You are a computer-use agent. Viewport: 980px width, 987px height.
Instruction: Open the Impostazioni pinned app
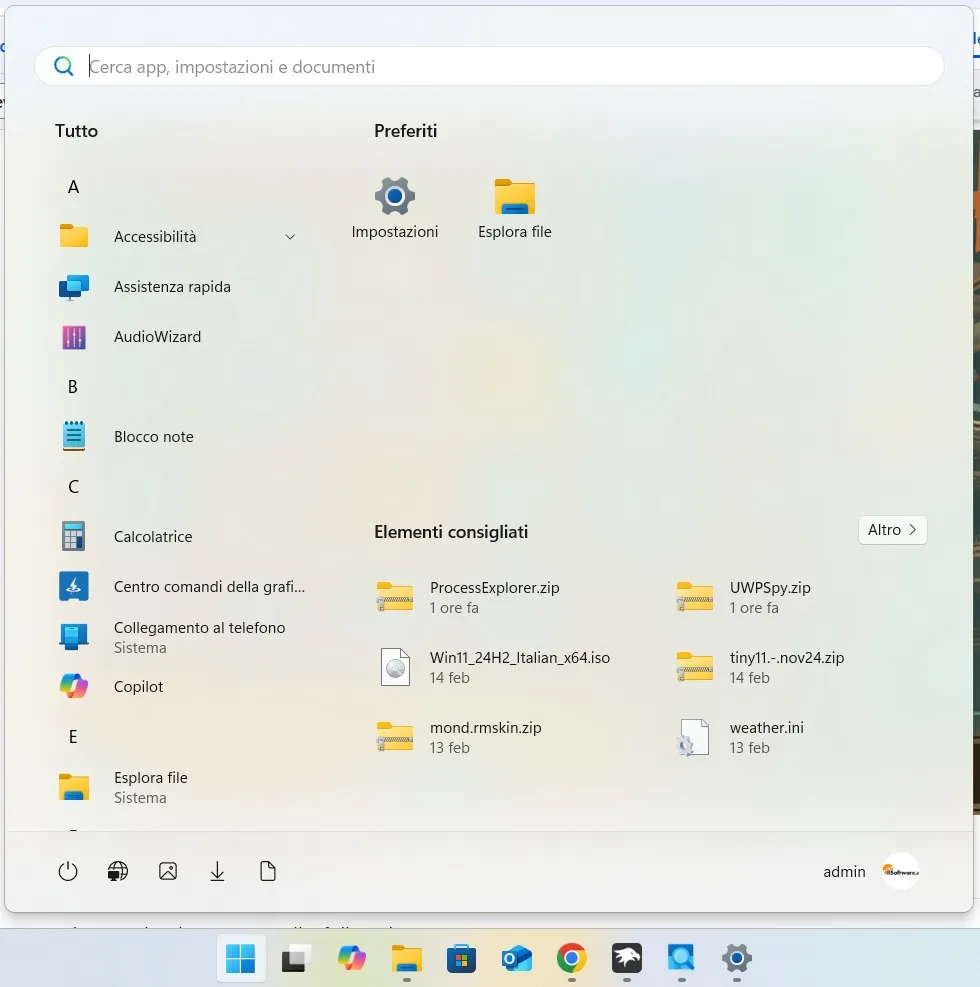[x=395, y=208]
